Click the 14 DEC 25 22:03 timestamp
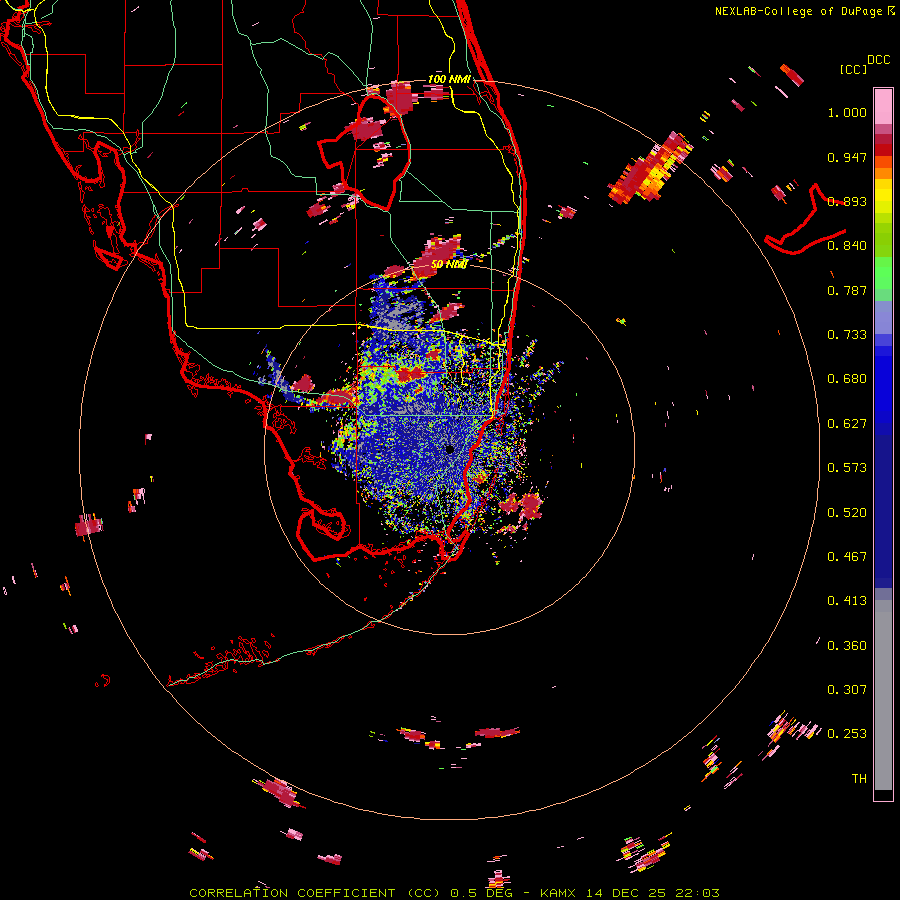Viewport: 900px width, 900px height. [x=653, y=893]
